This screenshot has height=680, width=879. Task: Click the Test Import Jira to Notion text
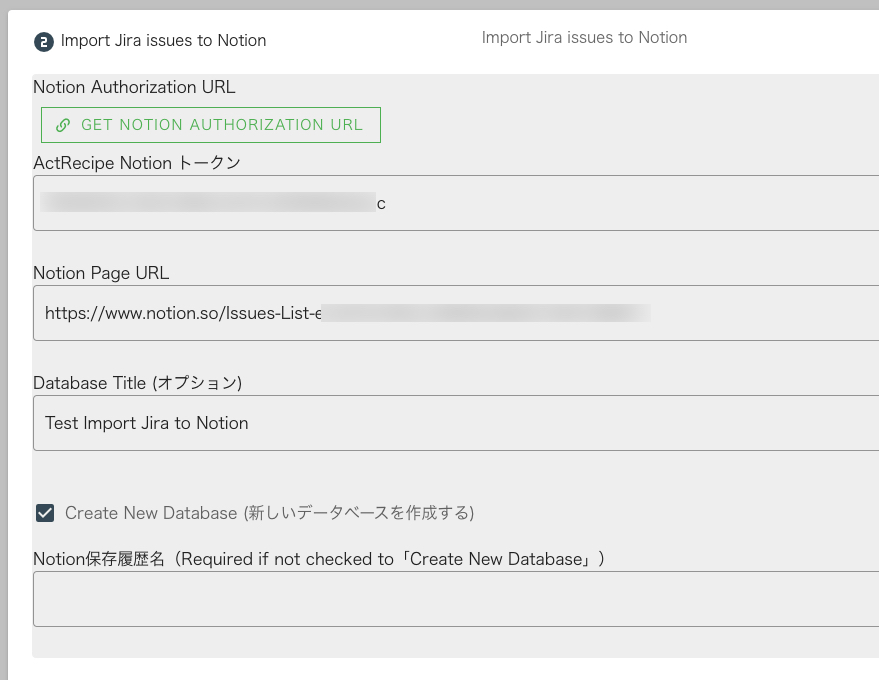pos(147,423)
